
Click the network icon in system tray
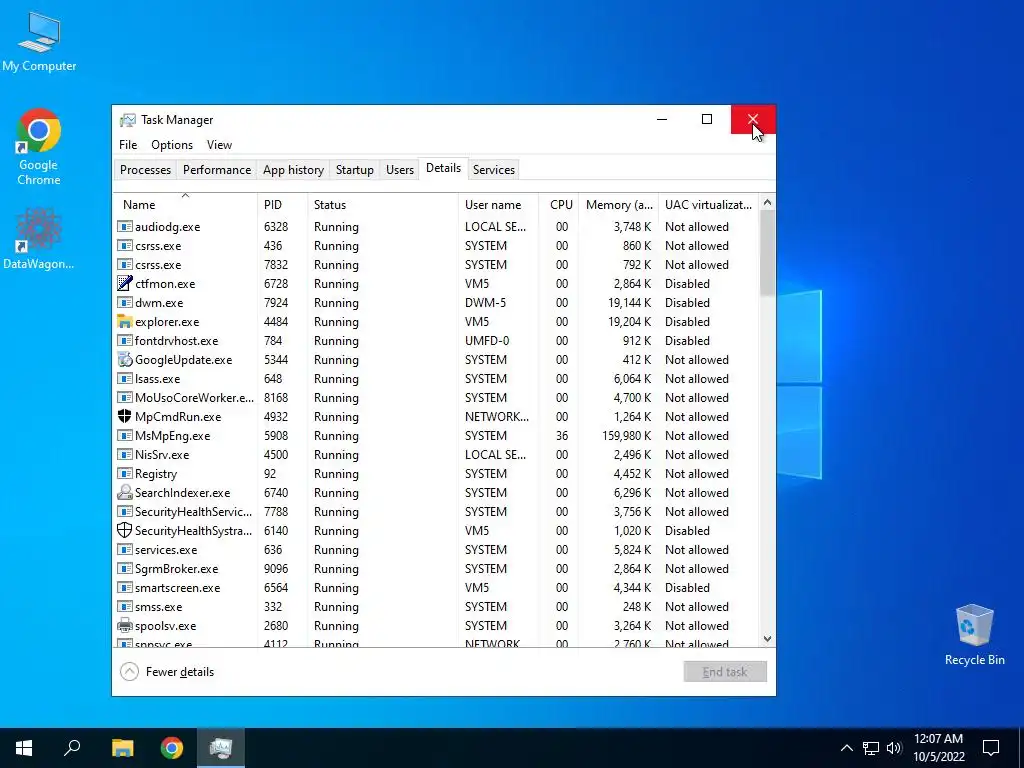click(871, 748)
